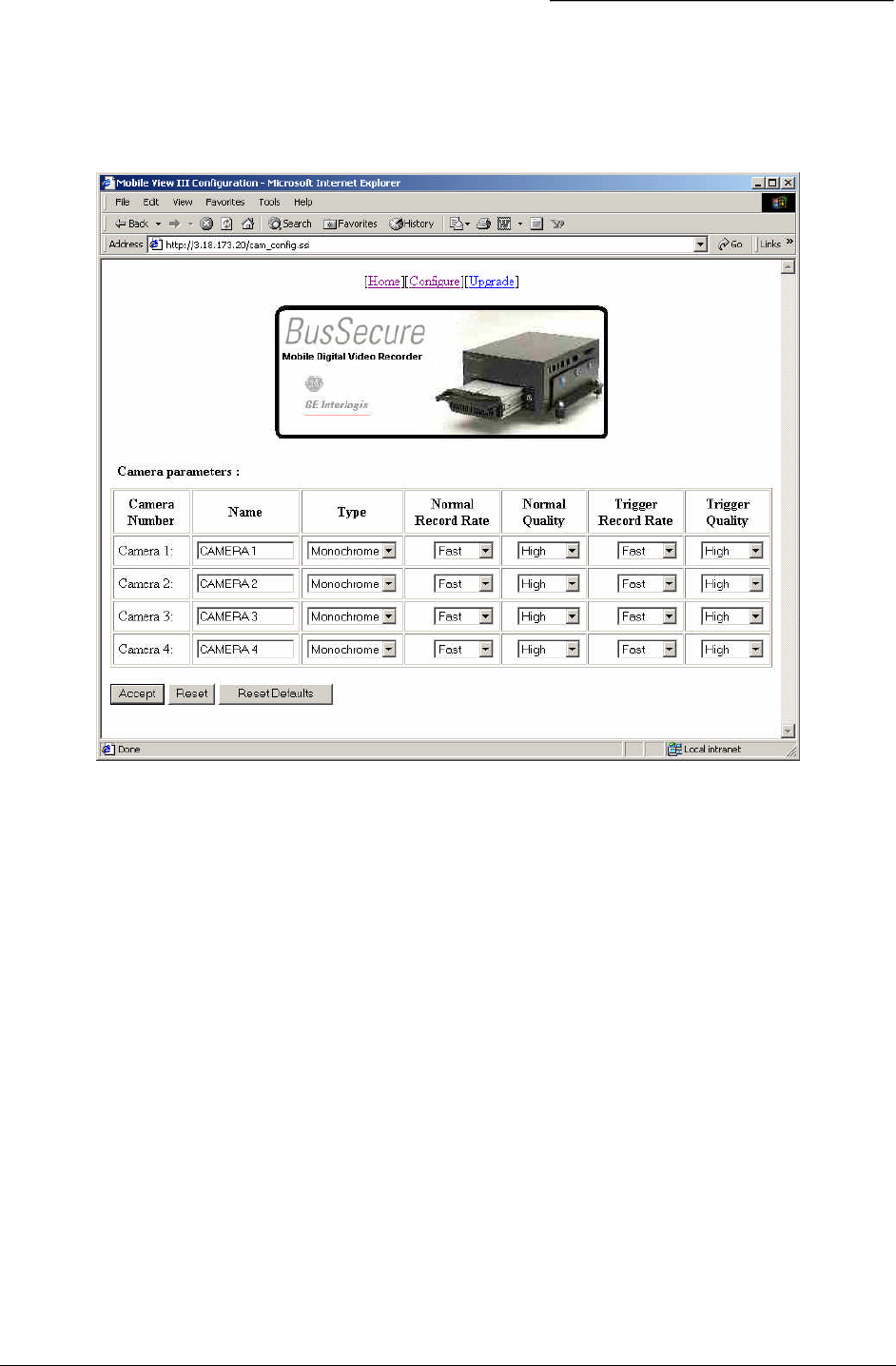This screenshot has height=1366, width=896.
Task: Click the Windows flag throbber logo
Action: pyautogui.click(x=779, y=203)
